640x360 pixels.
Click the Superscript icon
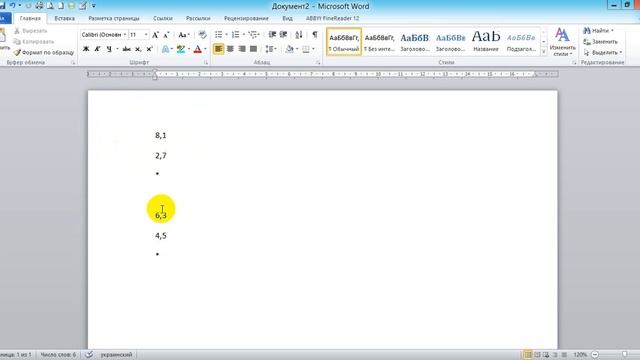click(149, 49)
